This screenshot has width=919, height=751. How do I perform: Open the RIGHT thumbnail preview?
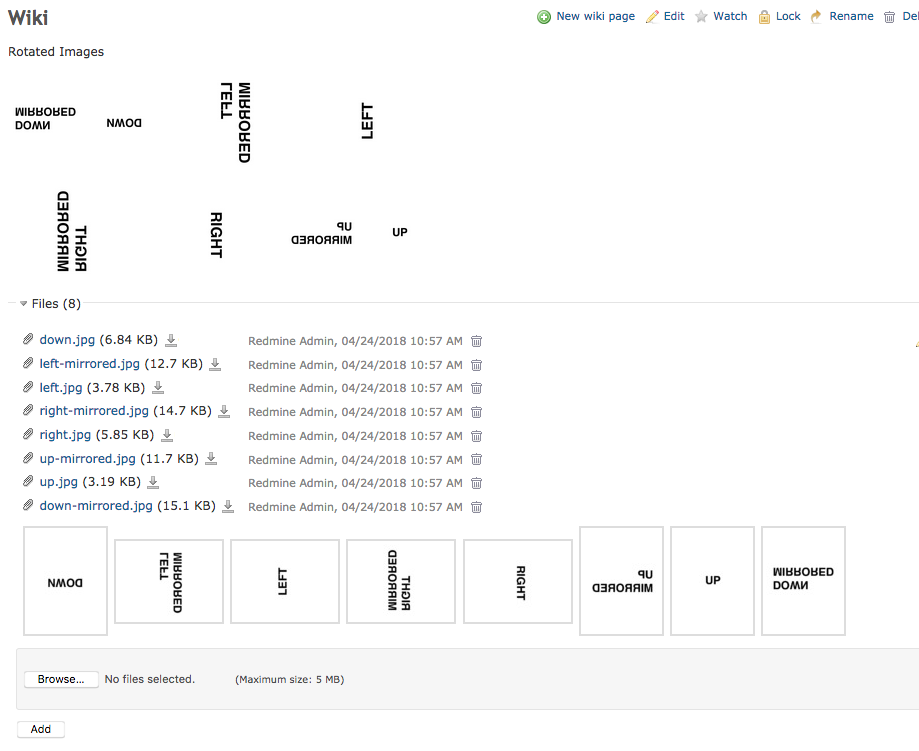(518, 582)
